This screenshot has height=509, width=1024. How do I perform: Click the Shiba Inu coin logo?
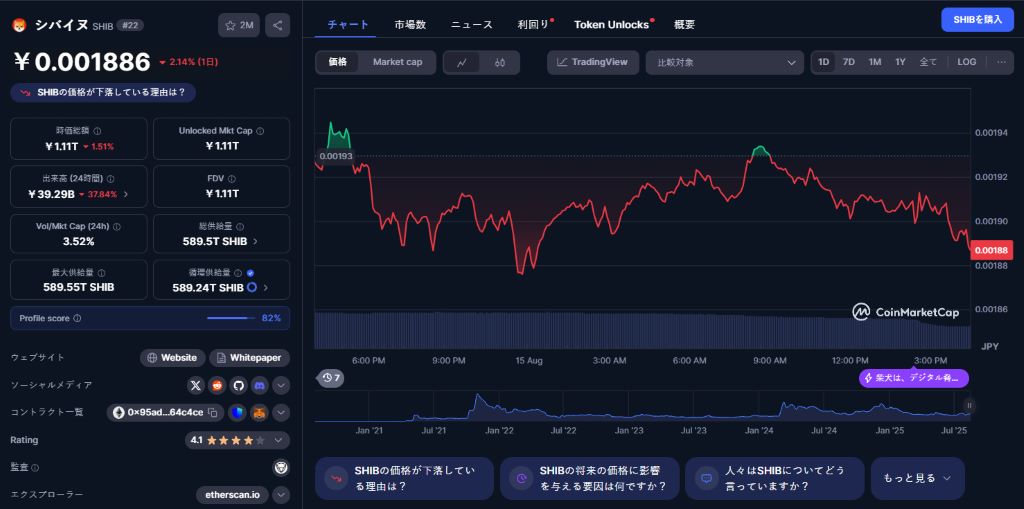[19, 25]
